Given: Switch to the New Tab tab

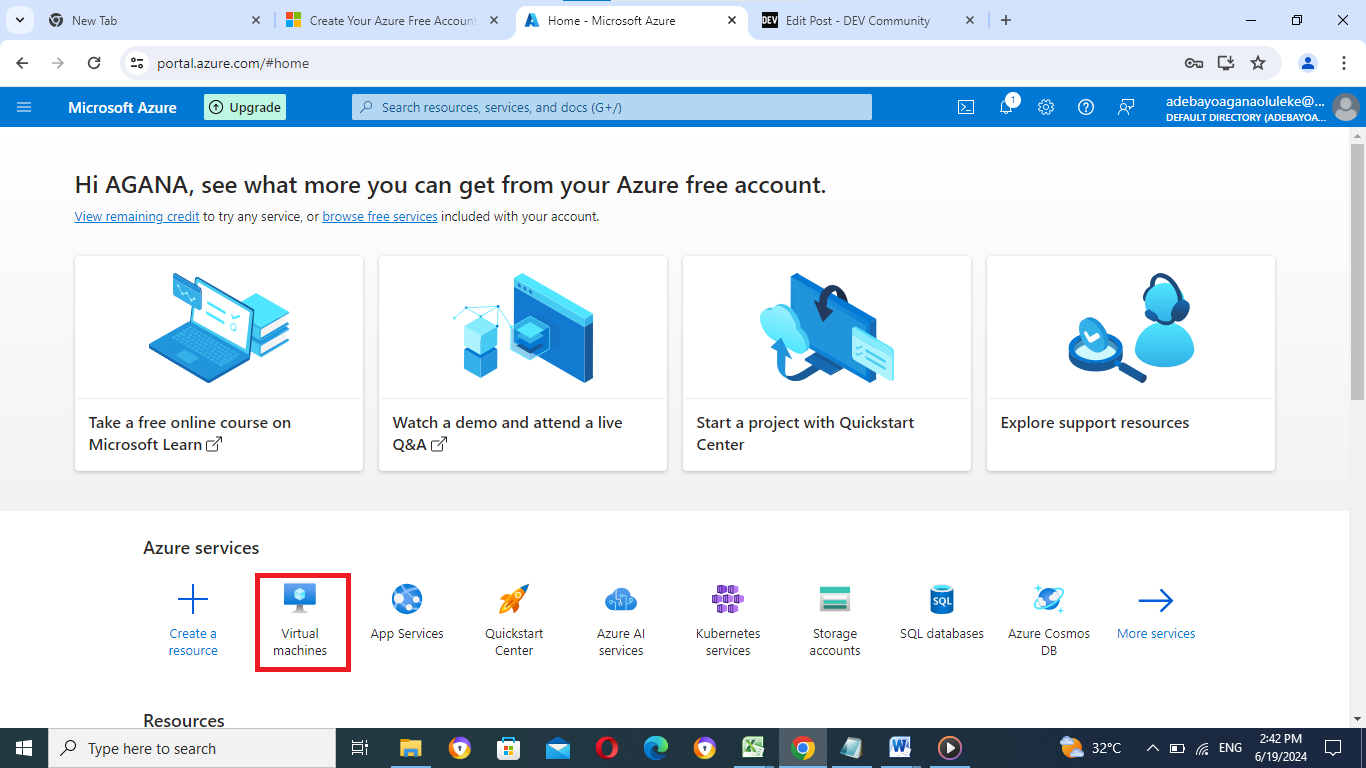Looking at the screenshot, I should click(153, 20).
